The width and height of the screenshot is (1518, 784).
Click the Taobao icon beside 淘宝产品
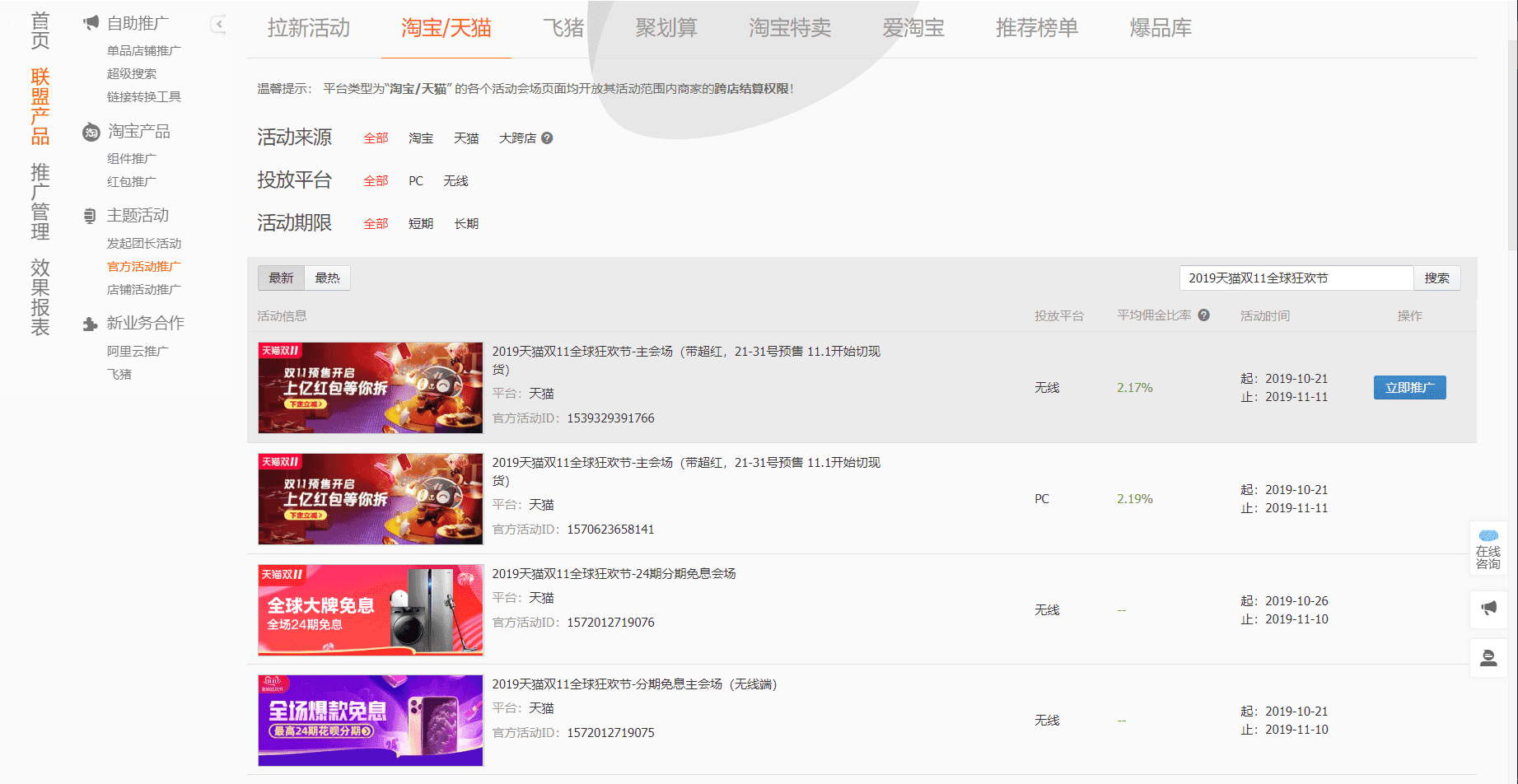[91, 132]
